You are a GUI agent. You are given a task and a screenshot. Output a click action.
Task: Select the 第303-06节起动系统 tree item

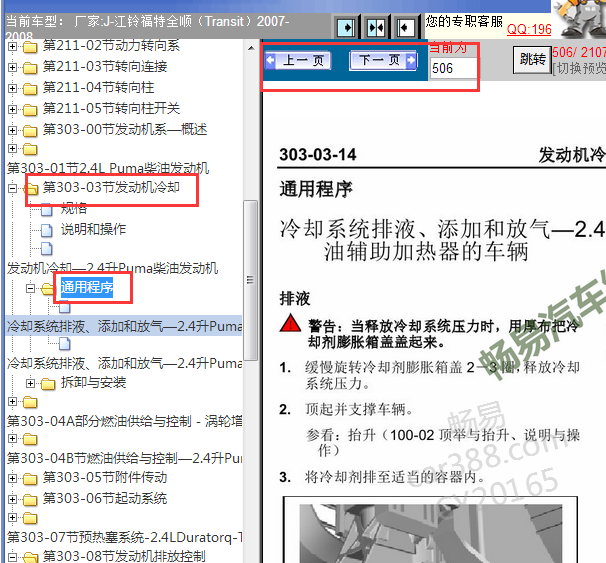(105, 498)
